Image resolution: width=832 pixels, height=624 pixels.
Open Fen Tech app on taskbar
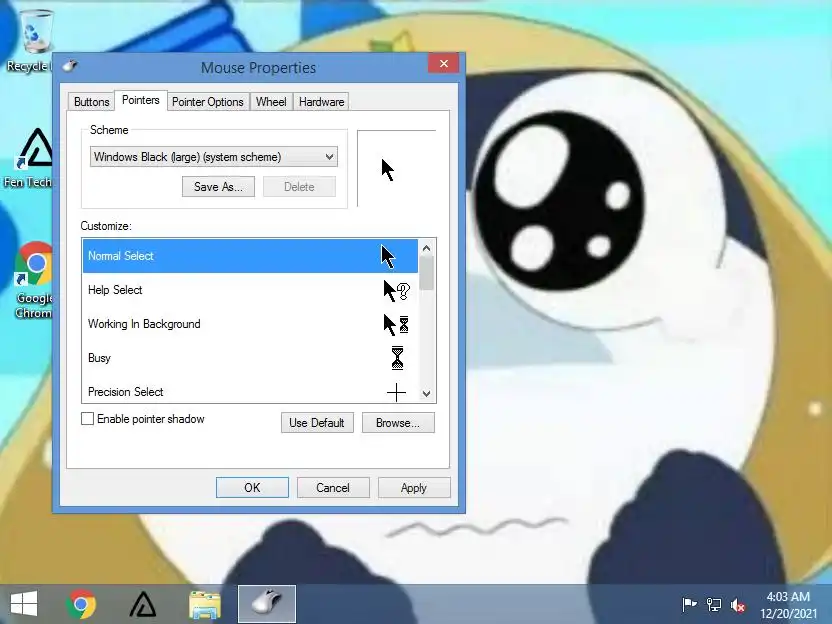pos(143,604)
